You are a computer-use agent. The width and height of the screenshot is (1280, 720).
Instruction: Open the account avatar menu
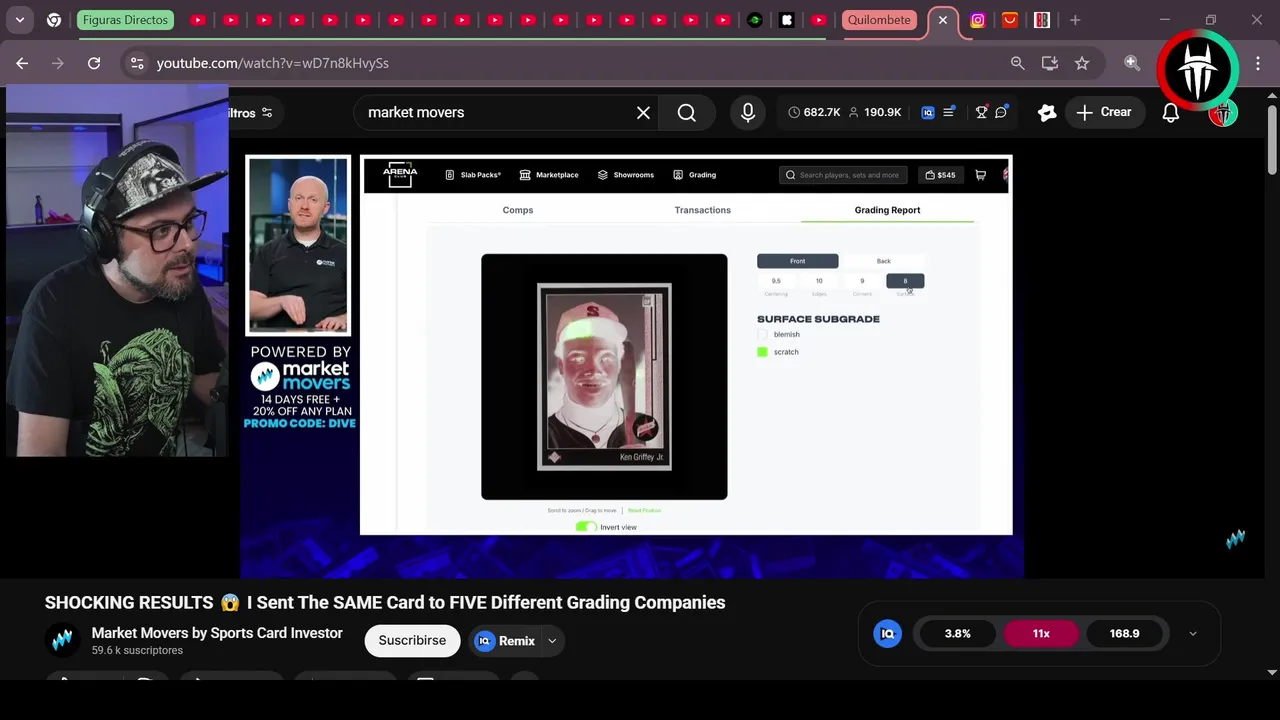click(x=1223, y=113)
